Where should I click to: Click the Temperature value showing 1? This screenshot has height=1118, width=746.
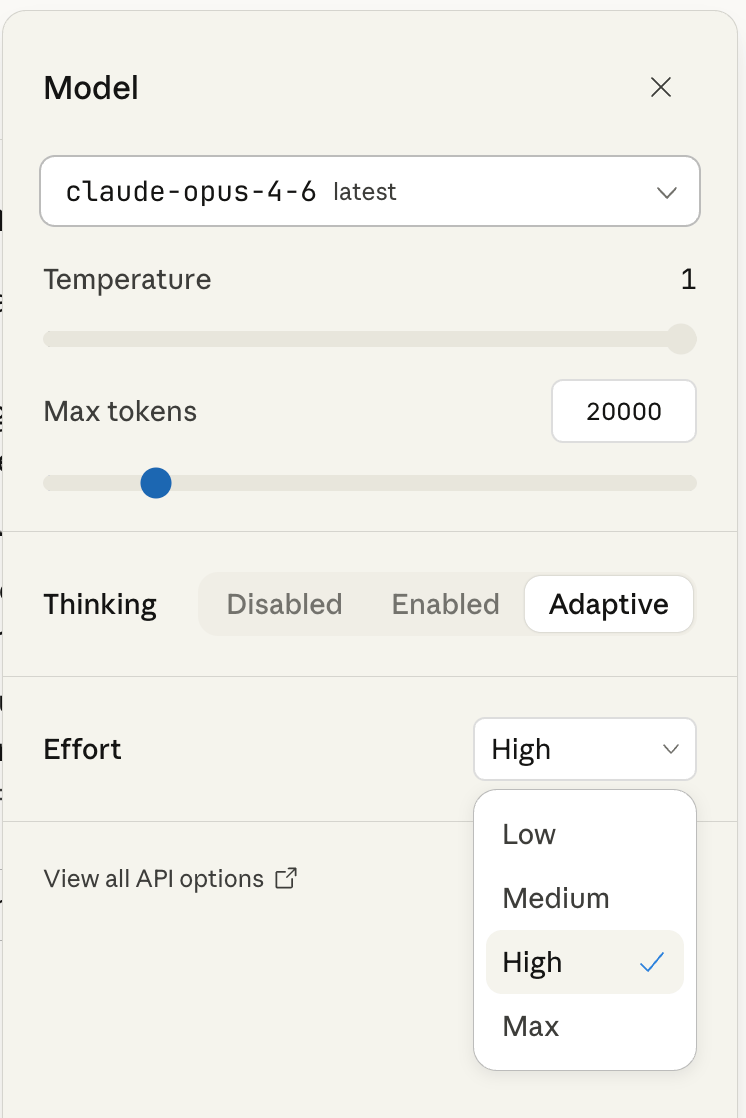point(688,280)
